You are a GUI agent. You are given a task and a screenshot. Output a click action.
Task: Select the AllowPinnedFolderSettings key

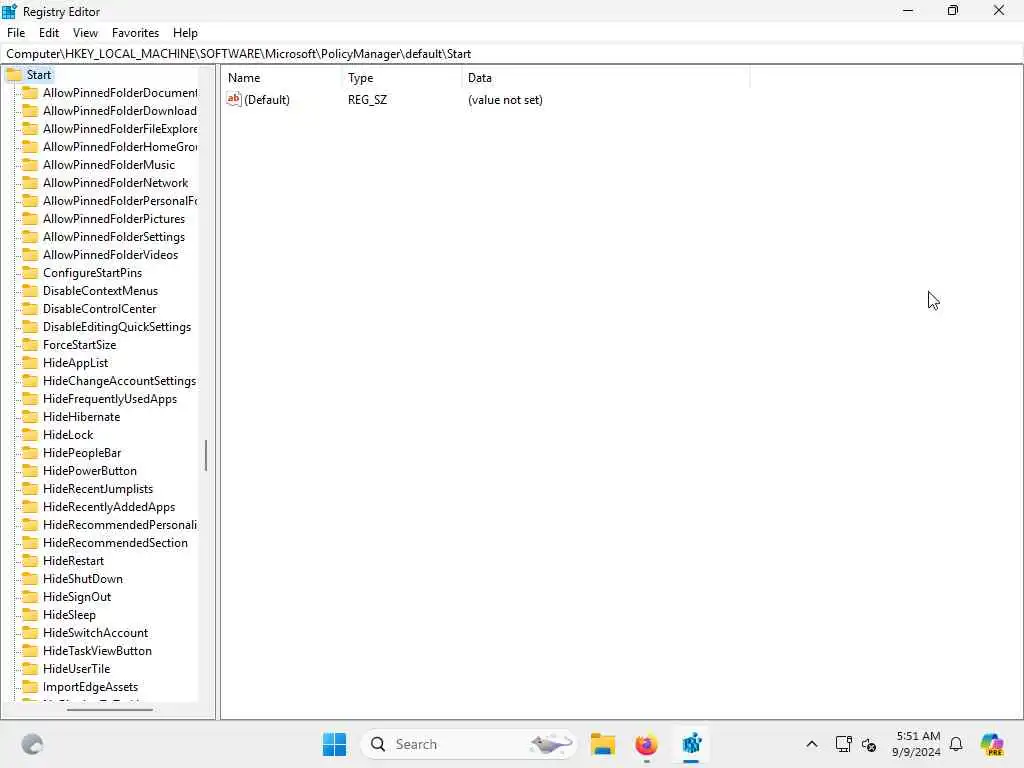click(x=114, y=236)
